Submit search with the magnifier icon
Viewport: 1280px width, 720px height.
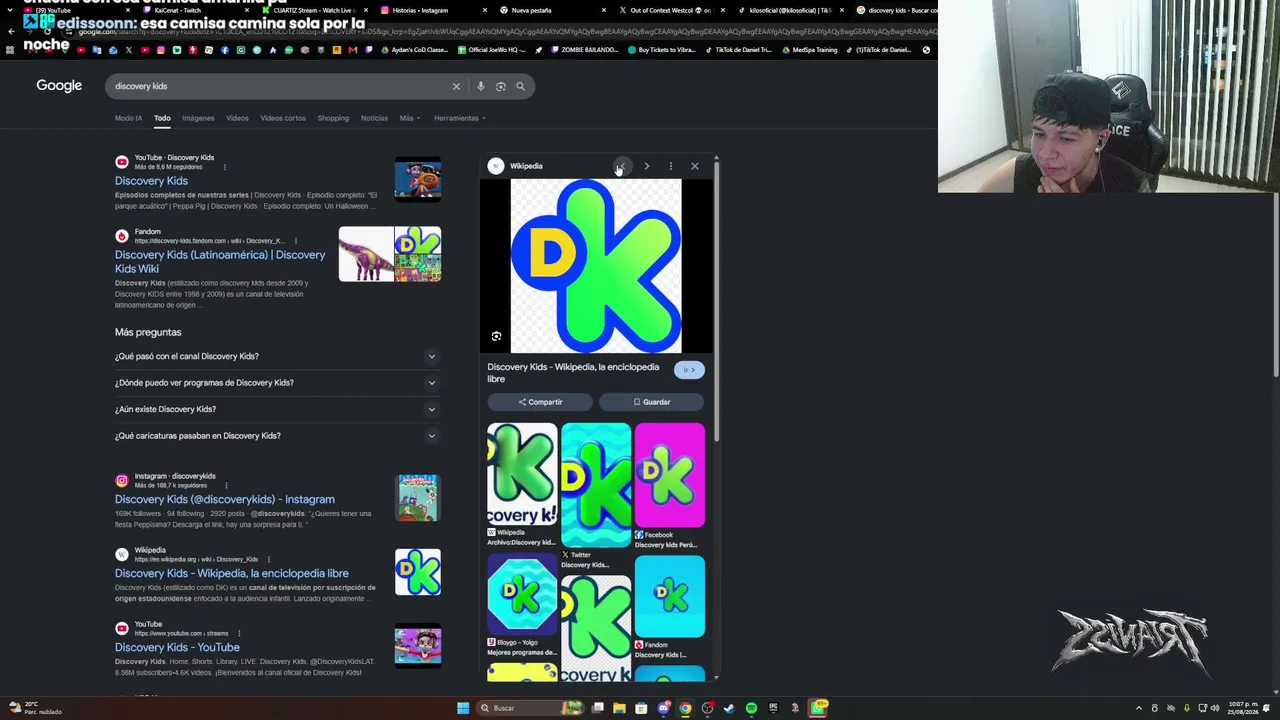[520, 86]
